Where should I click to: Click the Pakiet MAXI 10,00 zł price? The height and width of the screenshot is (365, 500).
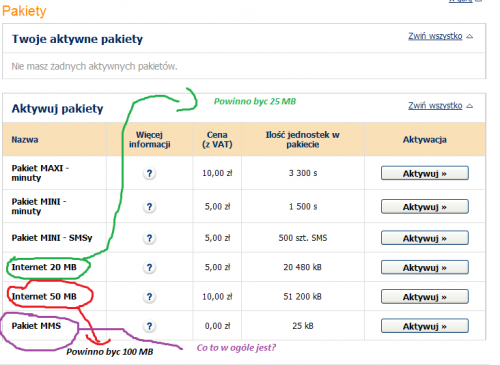pos(217,173)
